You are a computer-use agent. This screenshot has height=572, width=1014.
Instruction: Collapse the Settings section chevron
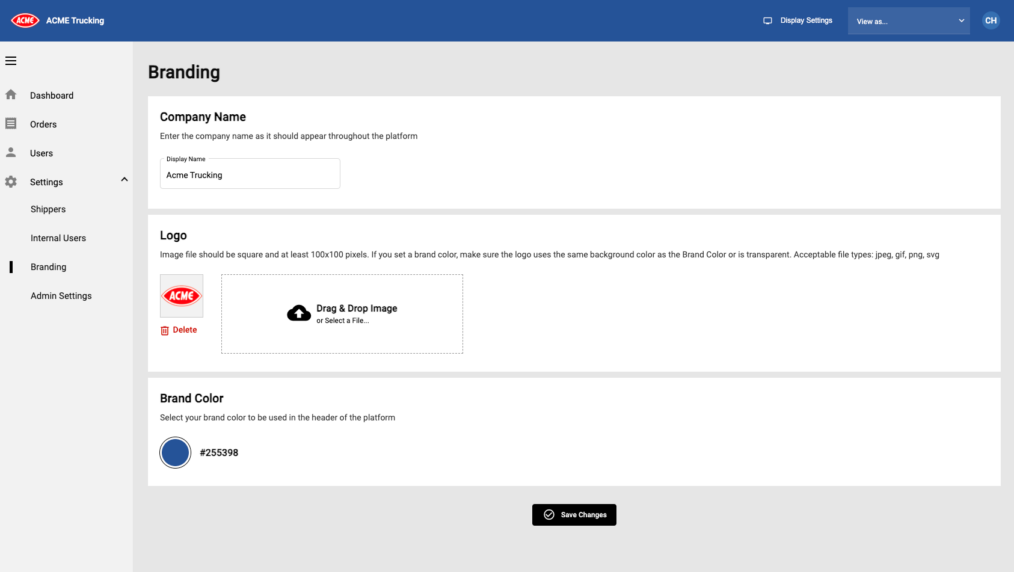coord(124,180)
